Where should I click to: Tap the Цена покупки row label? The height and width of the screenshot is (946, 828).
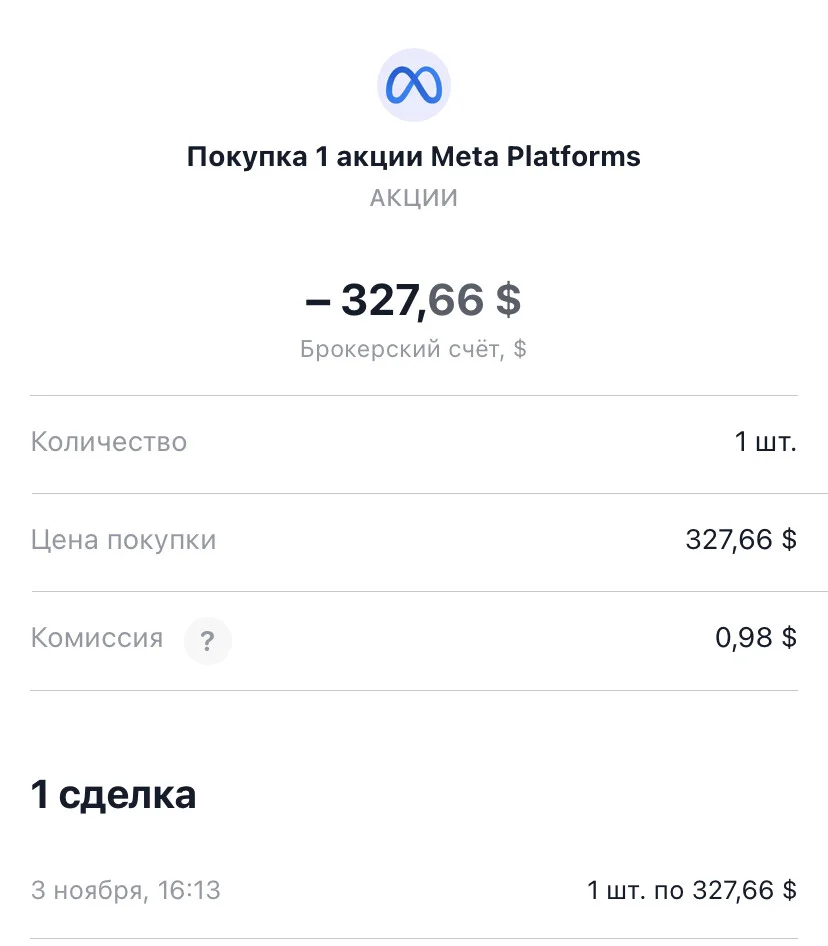124,540
